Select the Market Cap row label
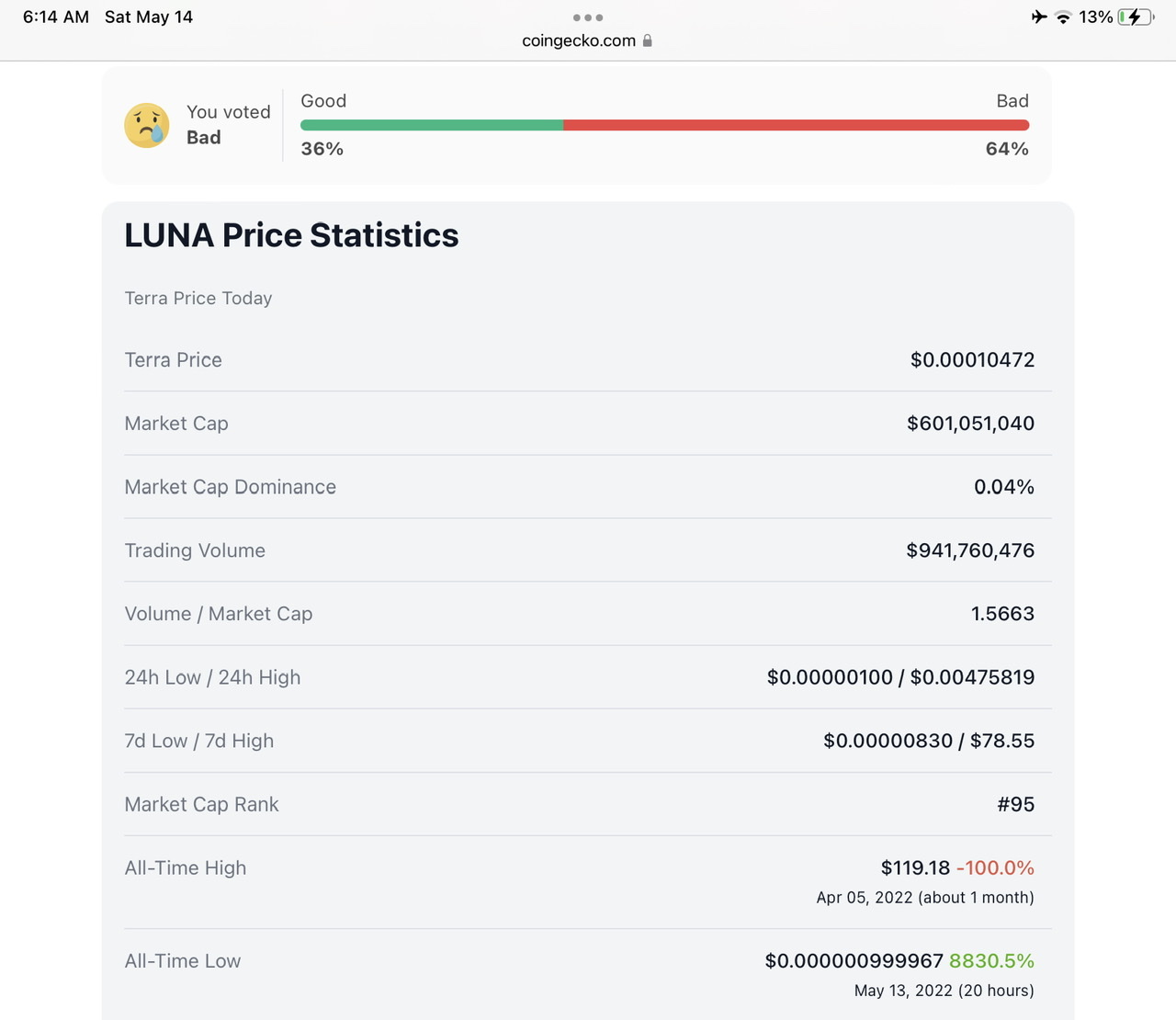This screenshot has width=1176, height=1020. coord(176,424)
